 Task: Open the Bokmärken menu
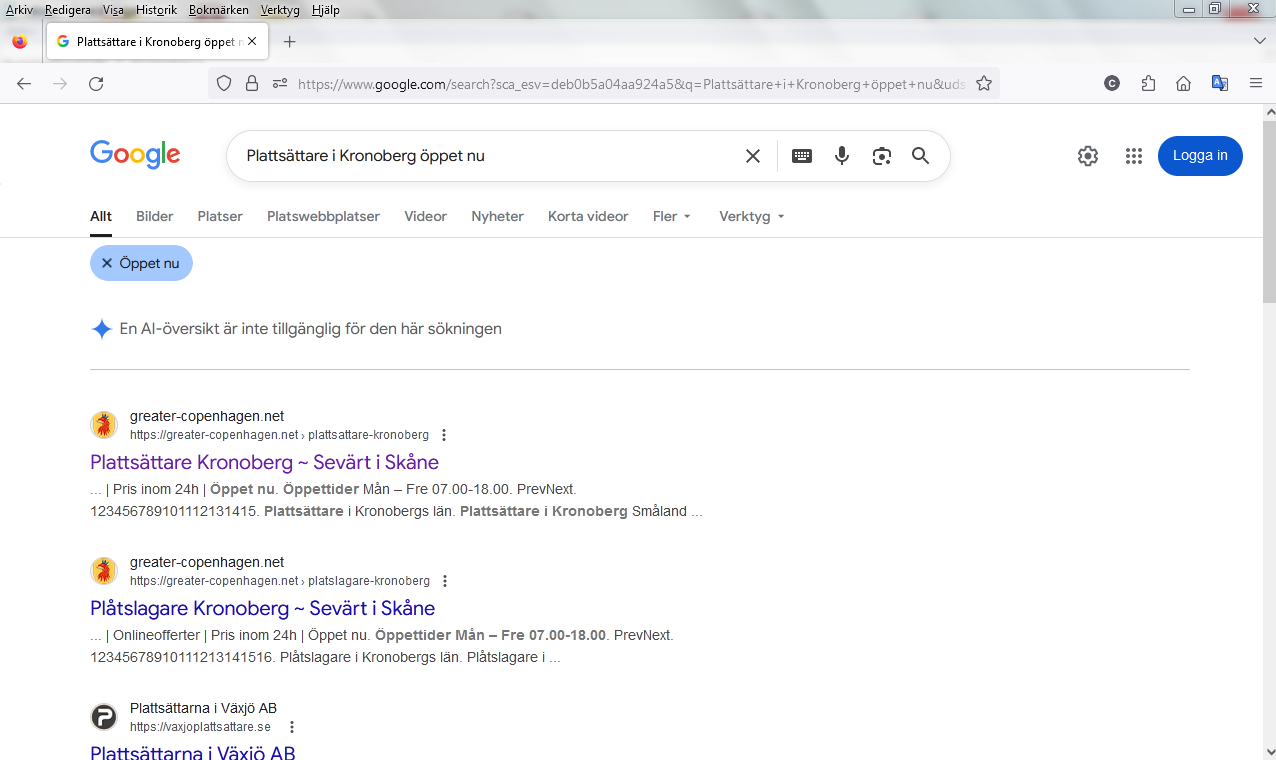[217, 10]
